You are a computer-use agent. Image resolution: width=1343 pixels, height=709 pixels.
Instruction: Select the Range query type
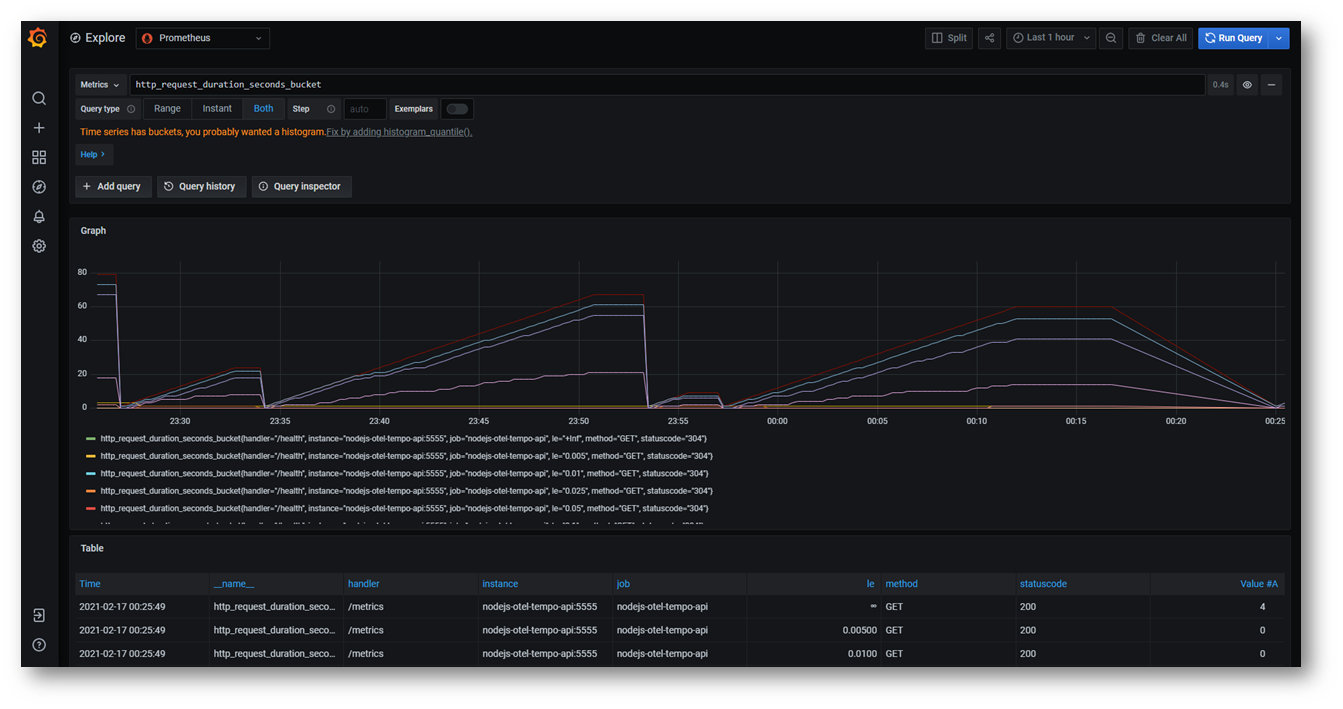click(167, 109)
